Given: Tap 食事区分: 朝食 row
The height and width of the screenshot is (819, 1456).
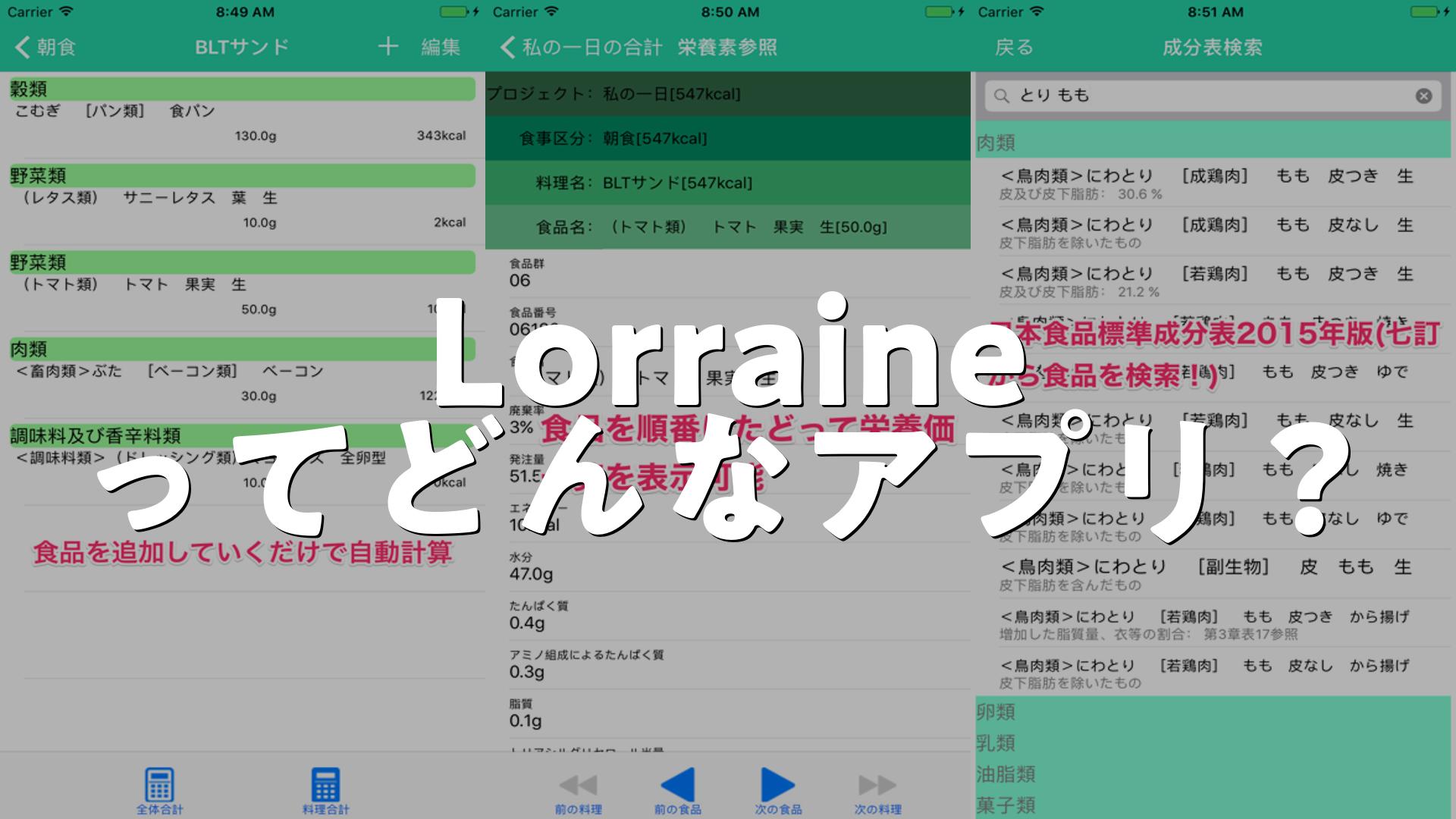Looking at the screenshot, I should click(x=728, y=138).
